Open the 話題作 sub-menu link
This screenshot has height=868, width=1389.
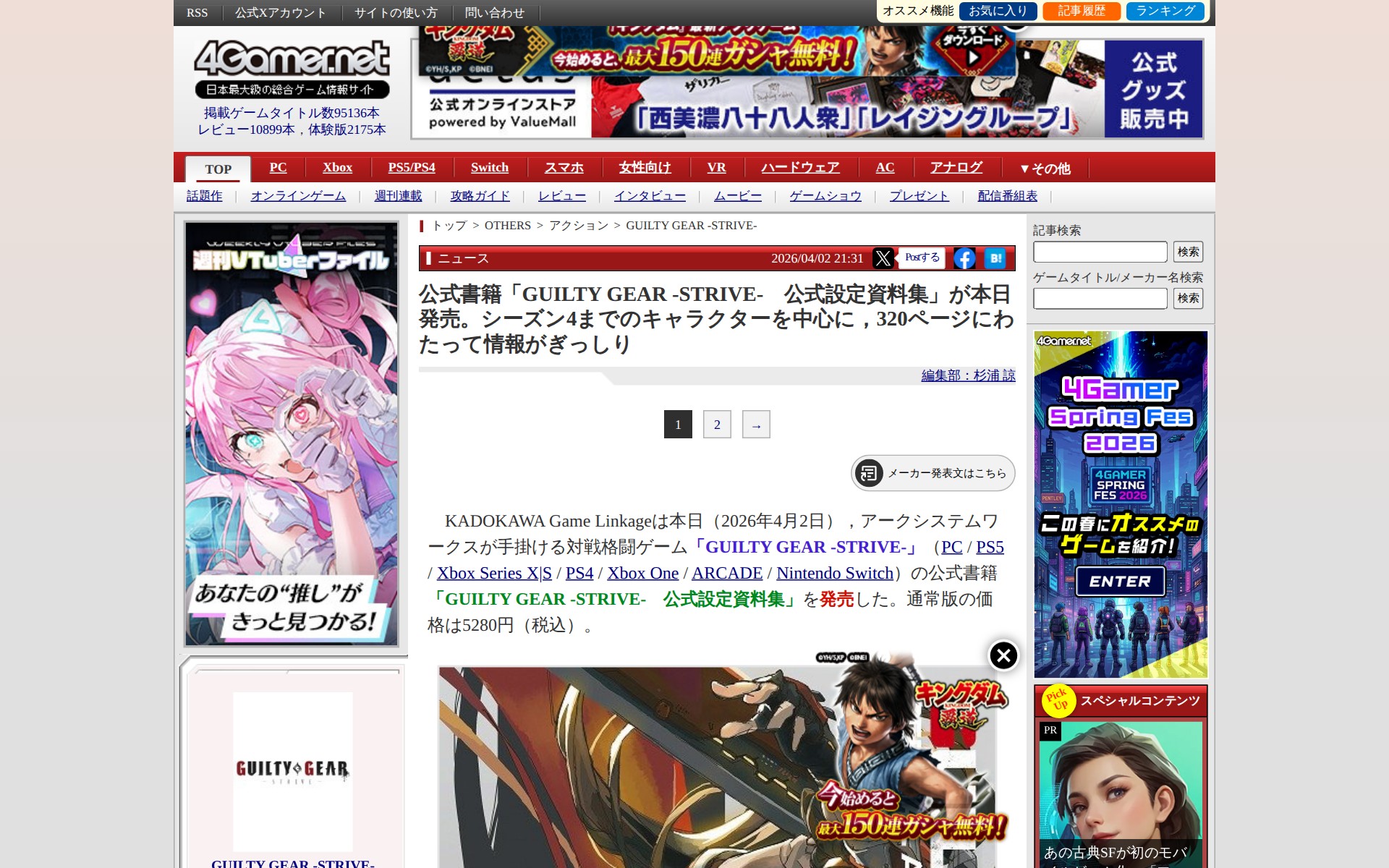pyautogui.click(x=205, y=196)
